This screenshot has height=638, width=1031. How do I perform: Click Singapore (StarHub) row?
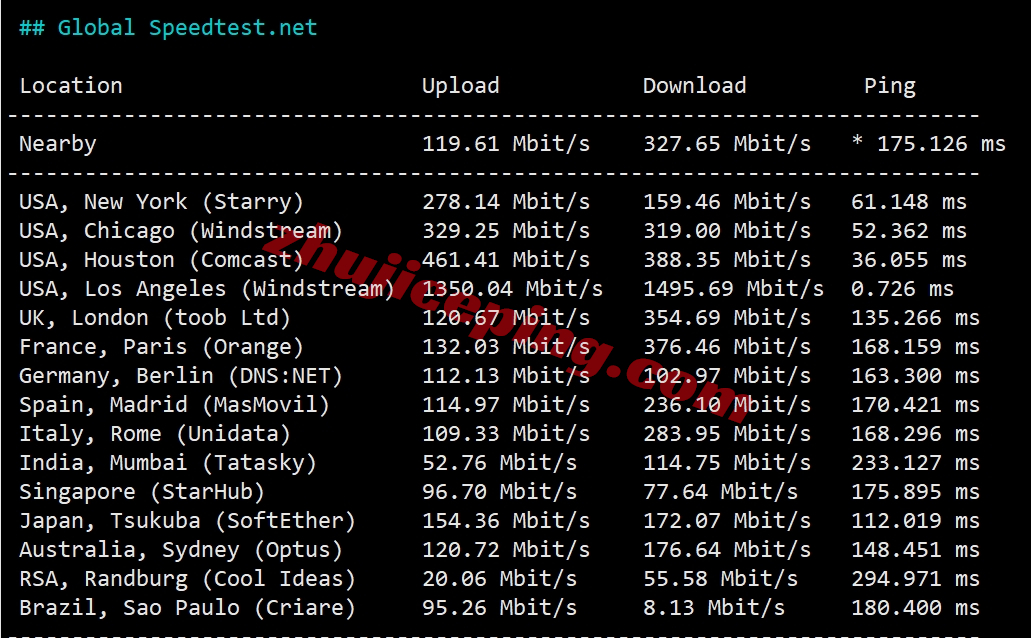pos(499,491)
